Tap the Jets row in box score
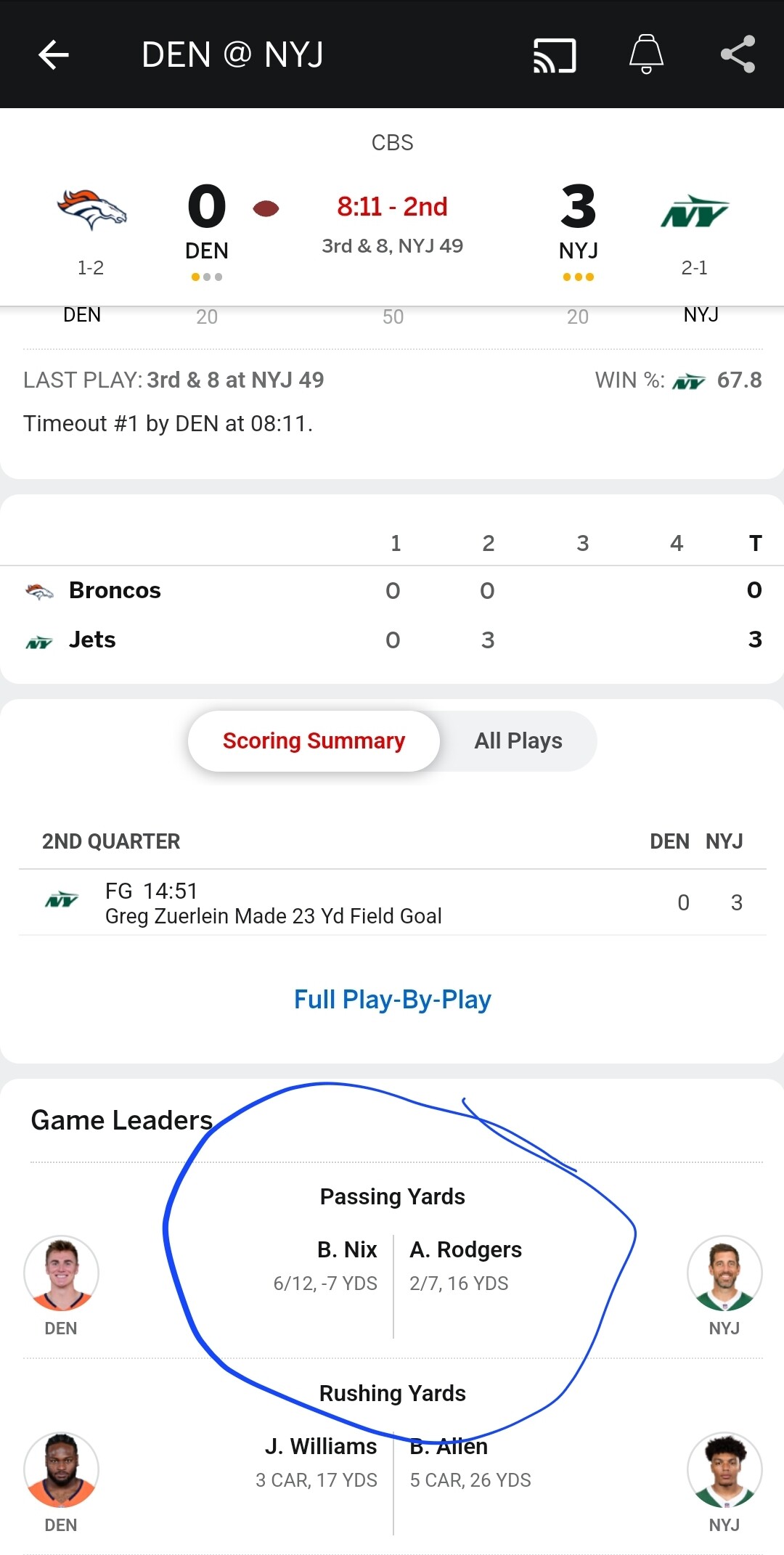The height and width of the screenshot is (1555, 784). (x=92, y=640)
